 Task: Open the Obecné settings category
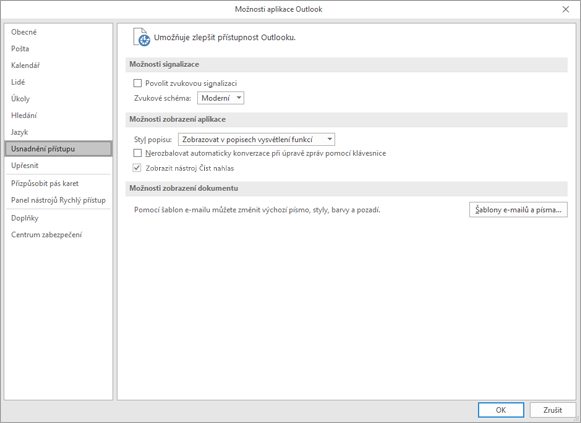24,32
